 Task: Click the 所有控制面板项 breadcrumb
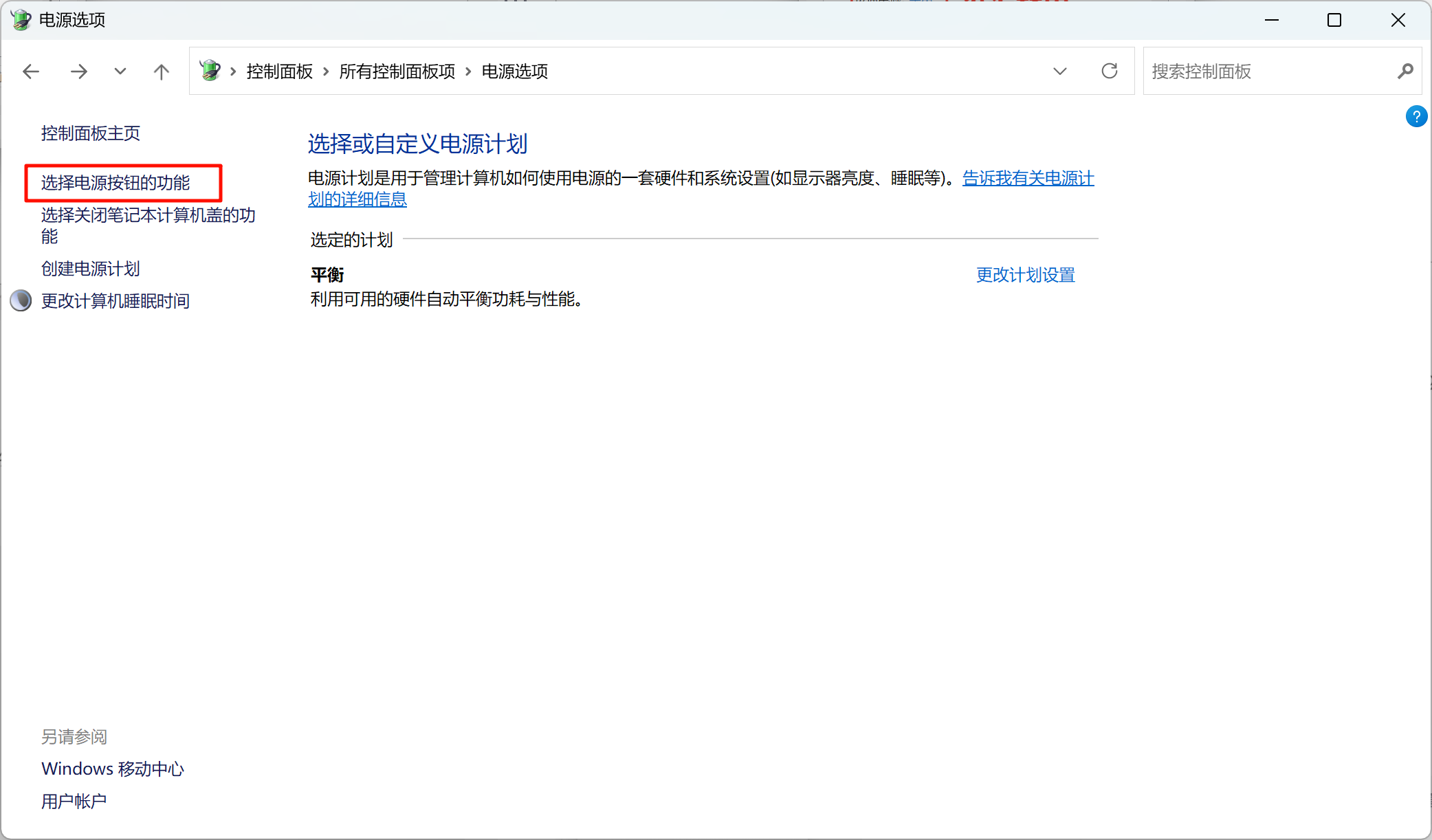(397, 71)
